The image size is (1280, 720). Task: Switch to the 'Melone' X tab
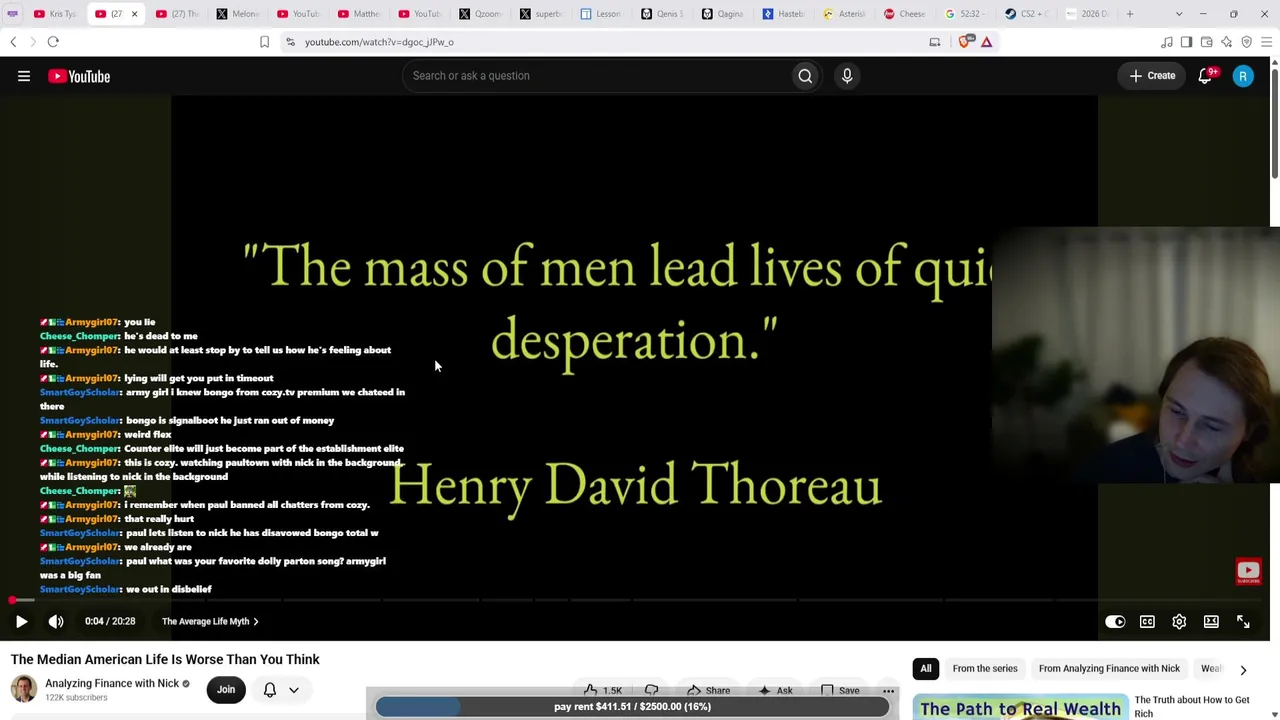point(237,14)
